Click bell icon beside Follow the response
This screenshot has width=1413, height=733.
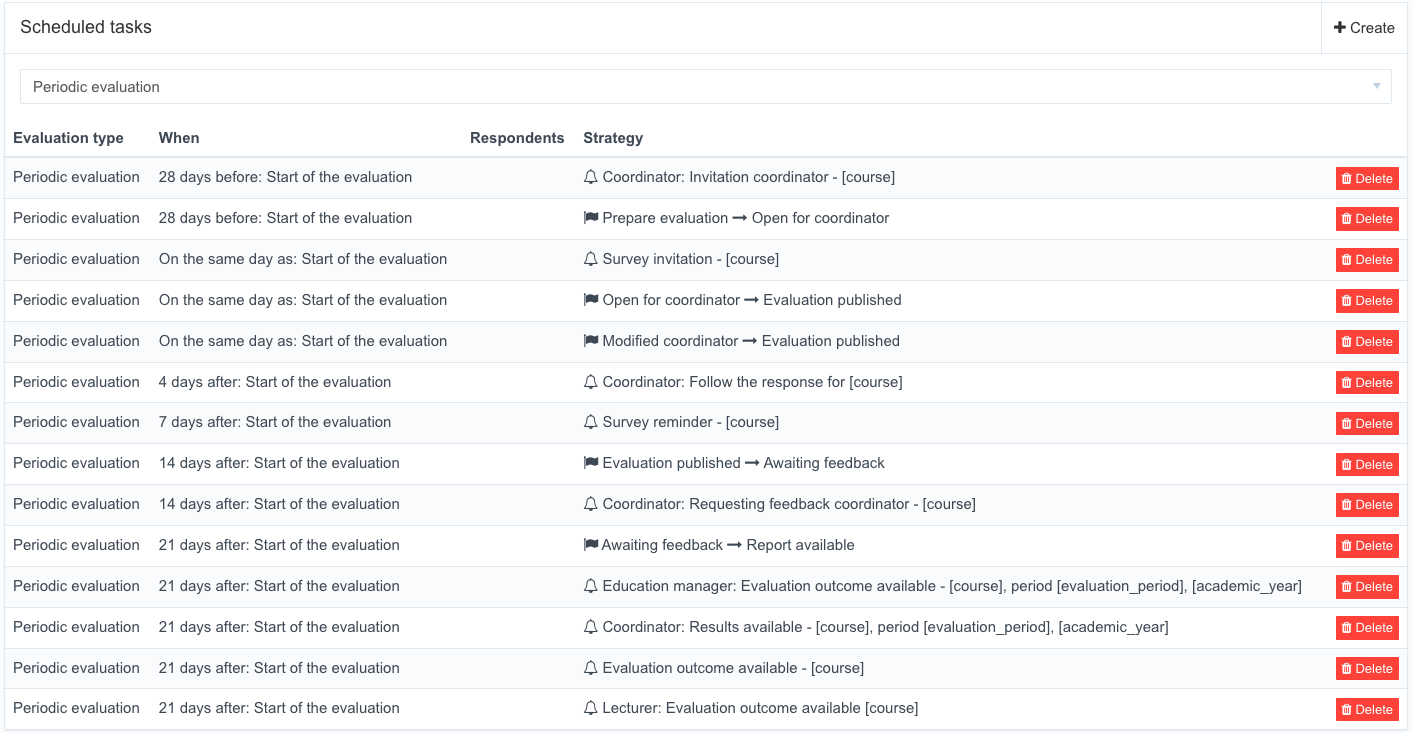tap(590, 382)
